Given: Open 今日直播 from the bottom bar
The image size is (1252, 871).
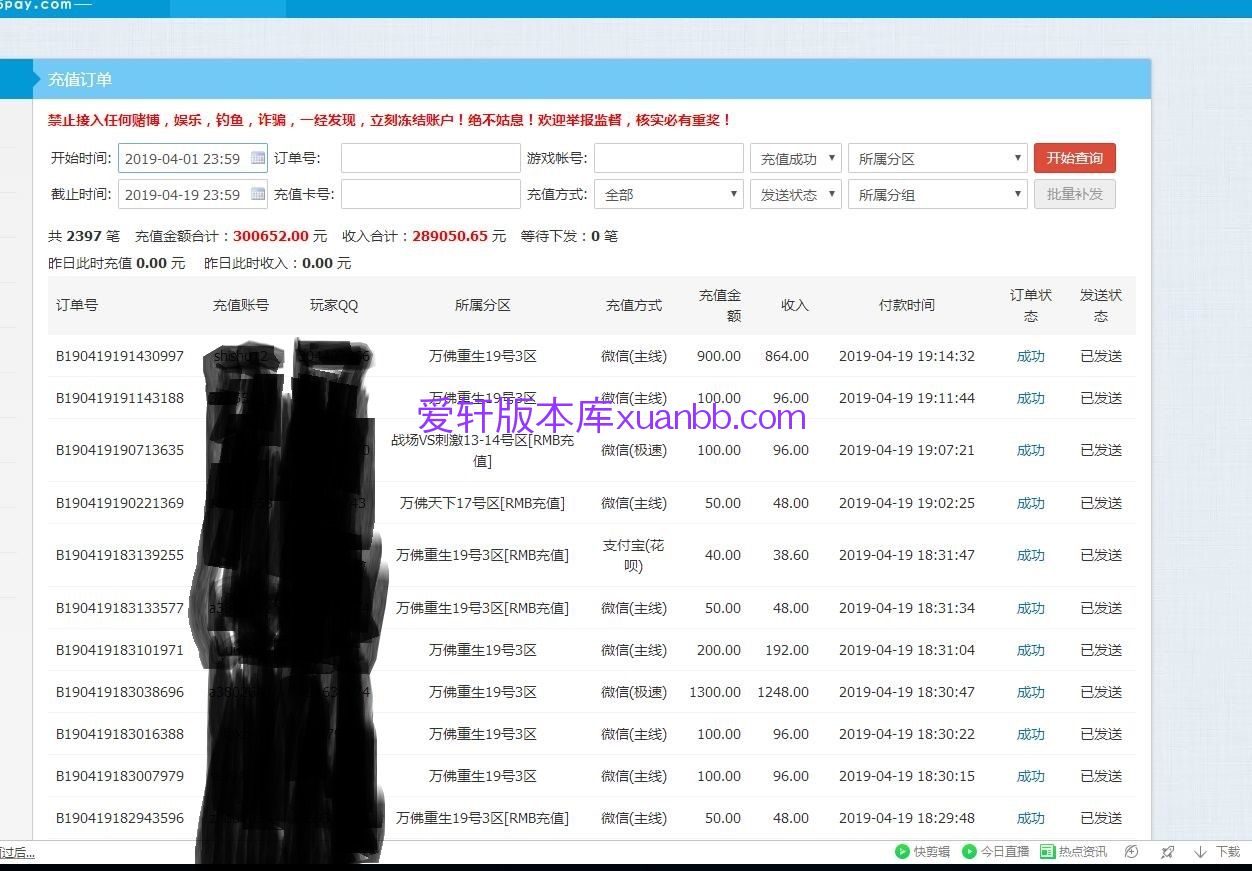Looking at the screenshot, I should 969,852.
